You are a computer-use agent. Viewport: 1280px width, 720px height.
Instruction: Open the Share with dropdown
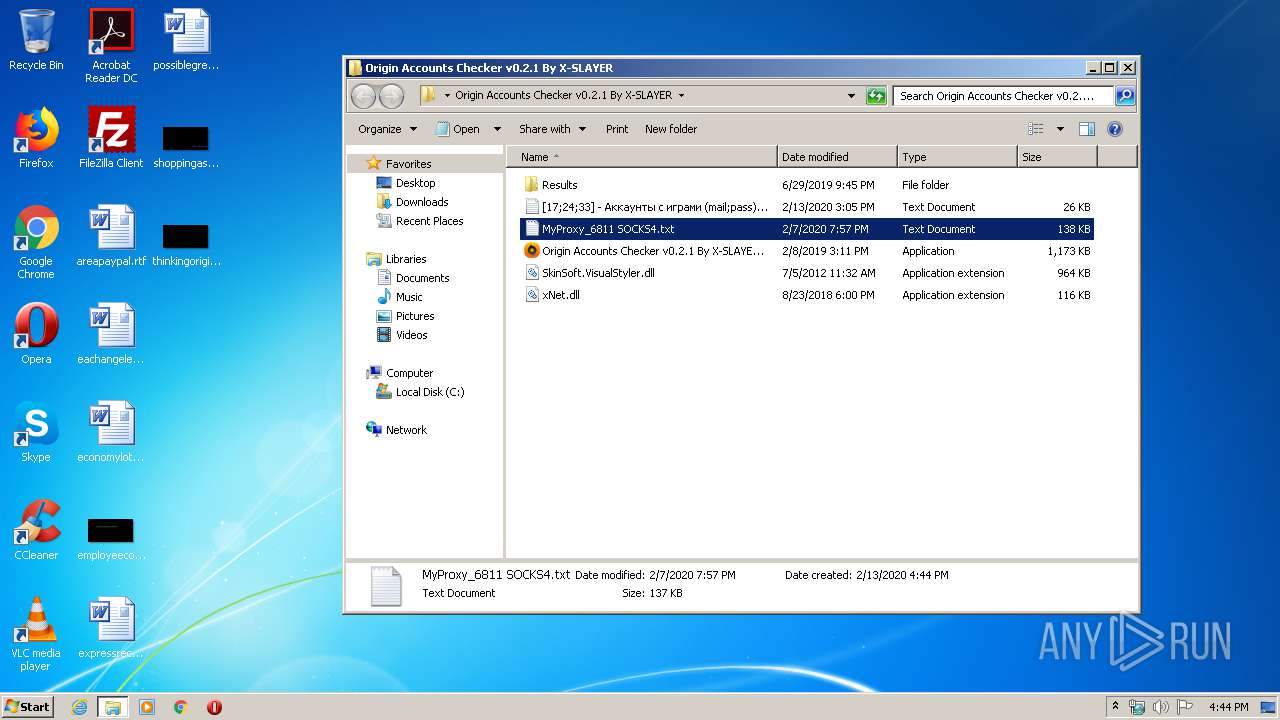click(x=551, y=129)
